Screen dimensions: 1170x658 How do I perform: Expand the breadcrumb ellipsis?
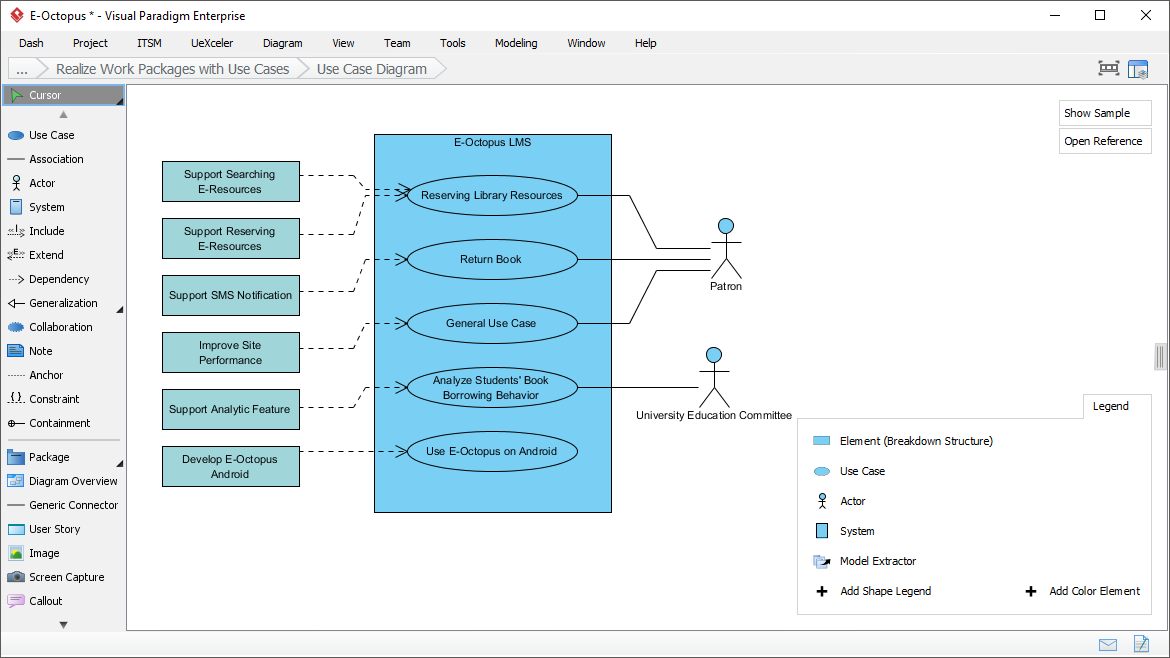[22, 69]
